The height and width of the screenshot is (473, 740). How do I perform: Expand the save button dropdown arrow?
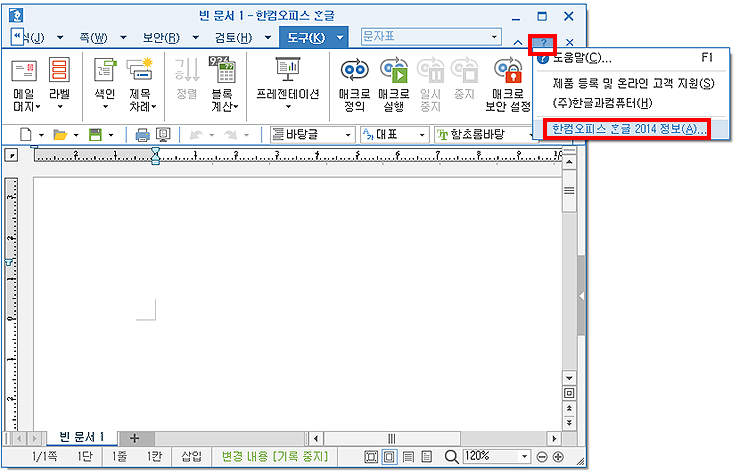pos(111,135)
